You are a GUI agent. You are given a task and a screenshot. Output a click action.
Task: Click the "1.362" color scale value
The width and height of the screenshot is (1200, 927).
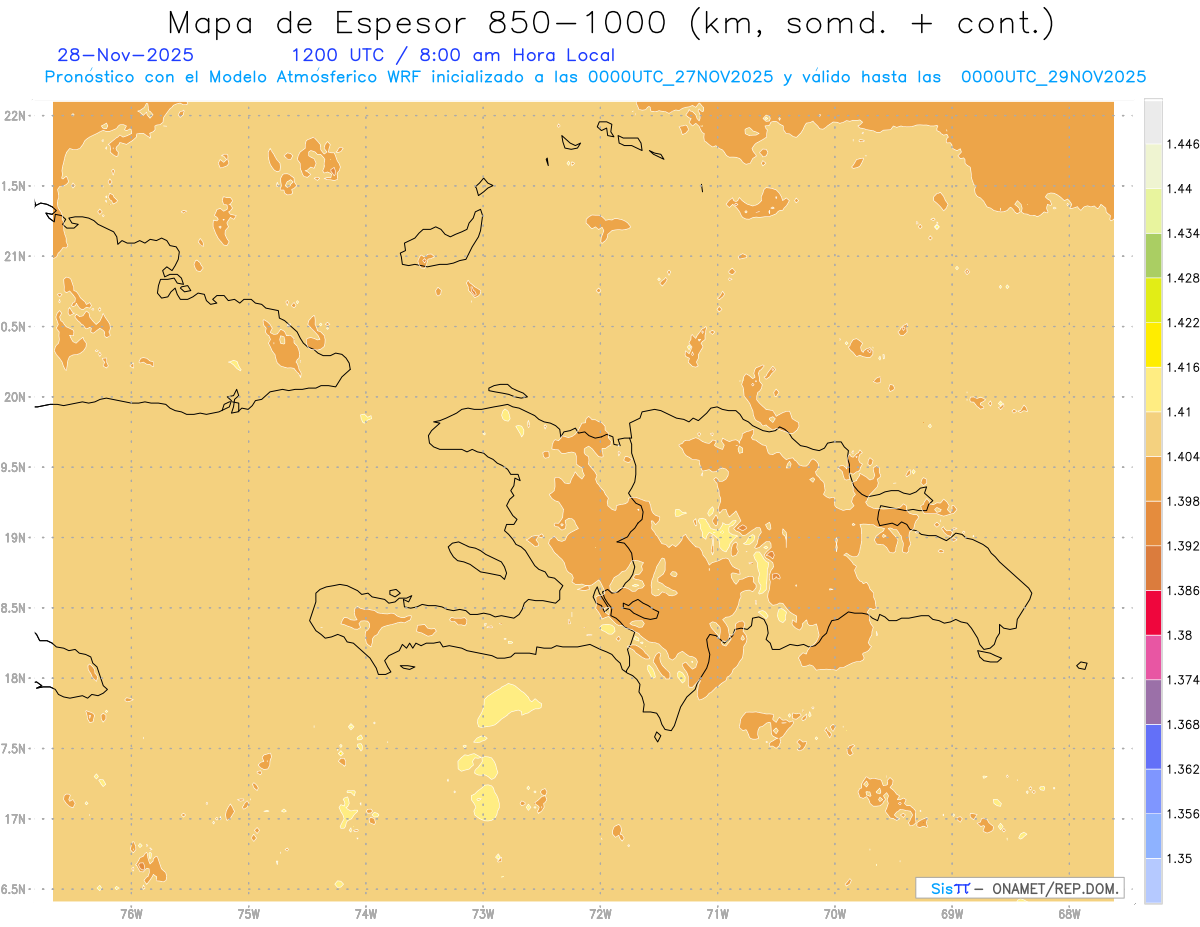point(1184,769)
